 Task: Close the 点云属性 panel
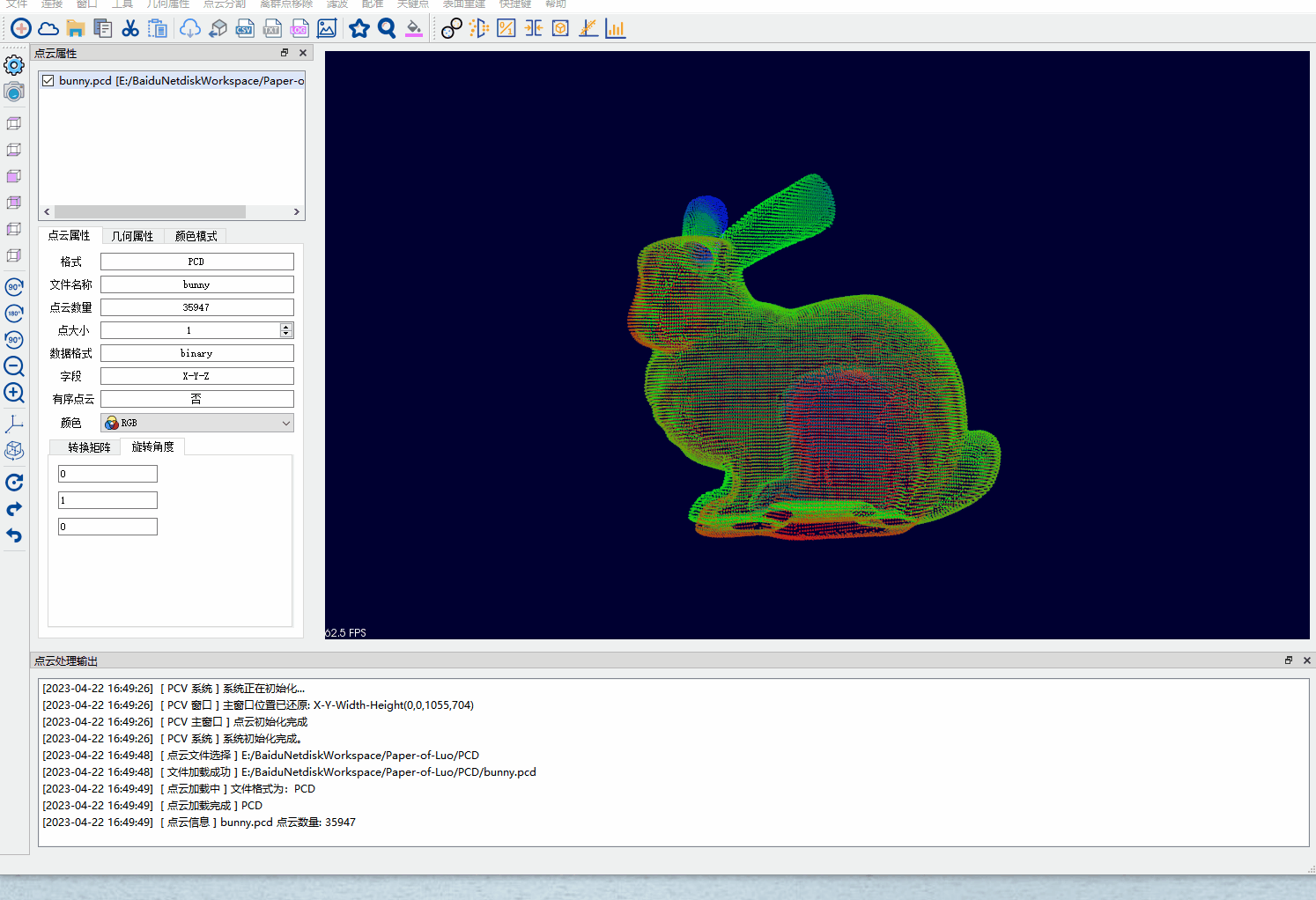click(303, 53)
